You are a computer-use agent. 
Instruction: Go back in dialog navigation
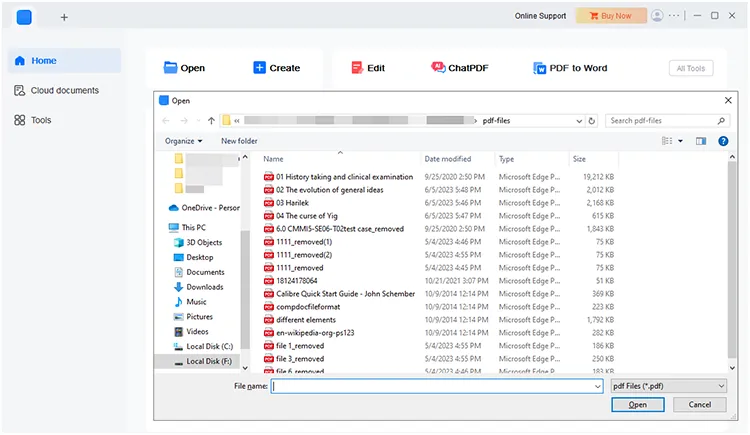165,121
